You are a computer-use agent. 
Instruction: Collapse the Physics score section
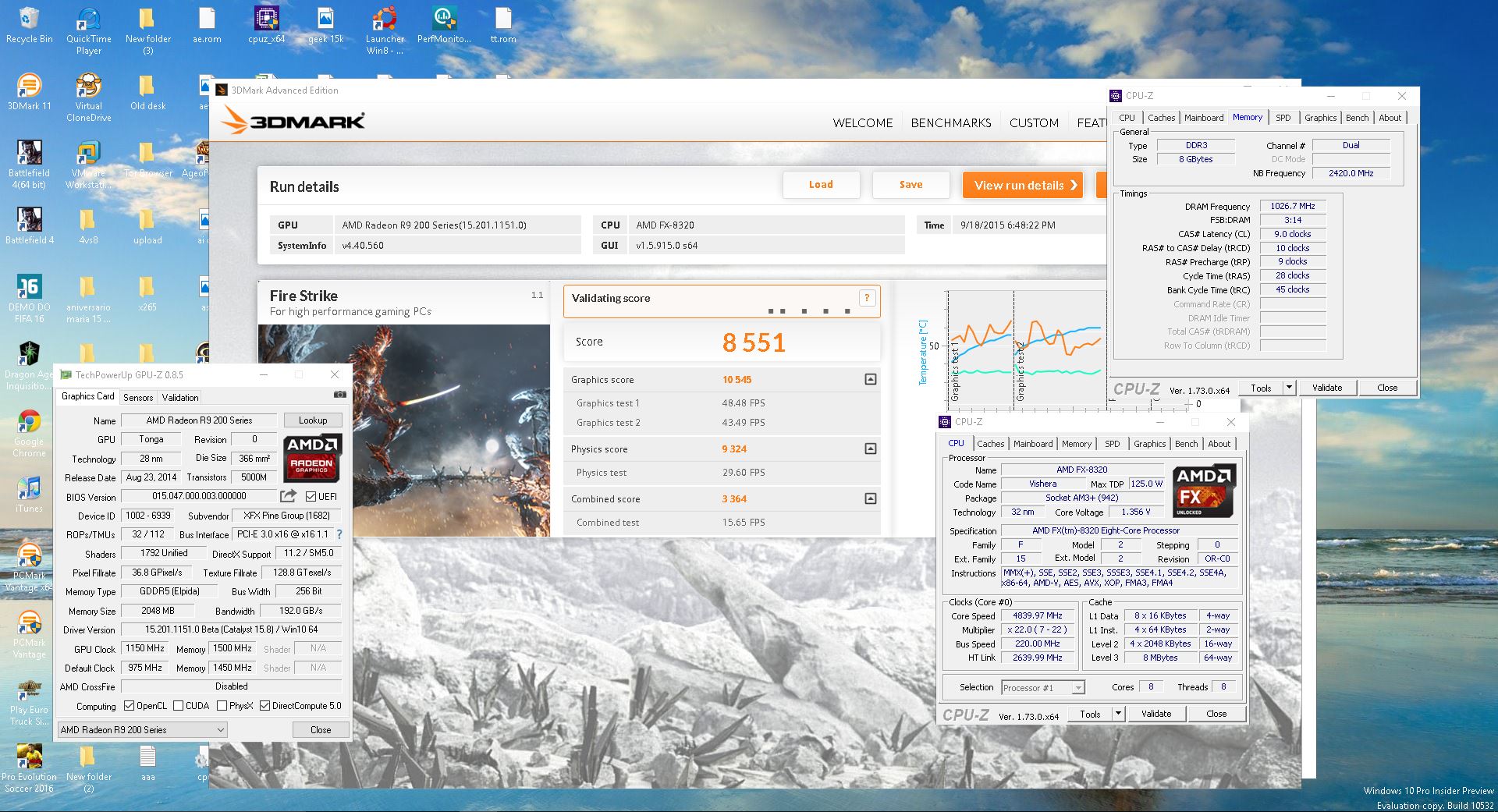pyautogui.click(x=871, y=449)
